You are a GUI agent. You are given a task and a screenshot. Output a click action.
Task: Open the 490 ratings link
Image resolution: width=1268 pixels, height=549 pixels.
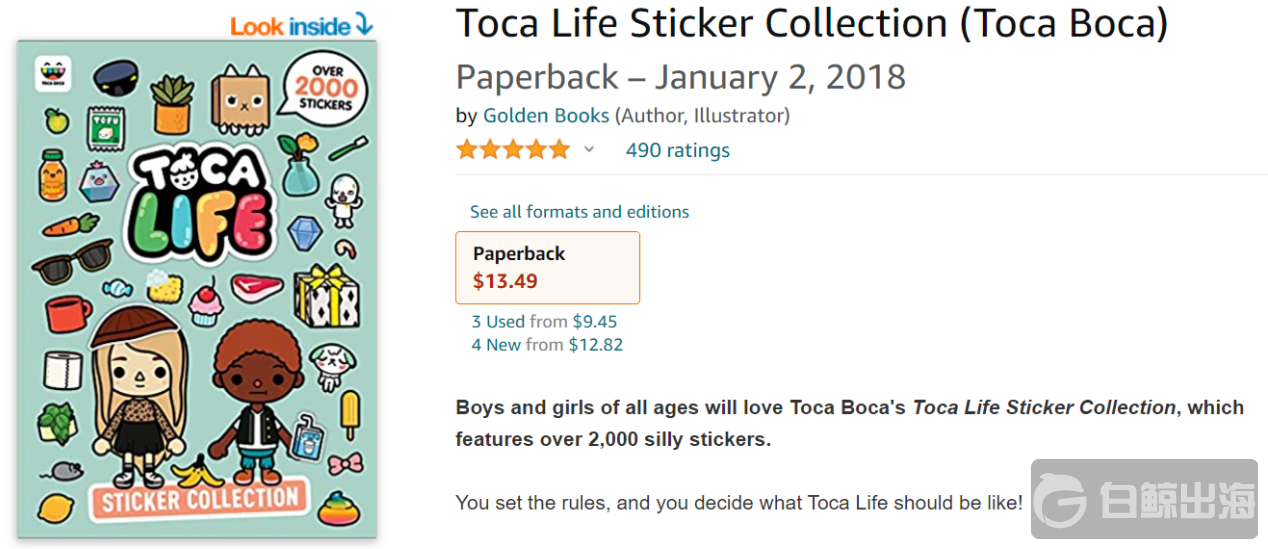(677, 150)
